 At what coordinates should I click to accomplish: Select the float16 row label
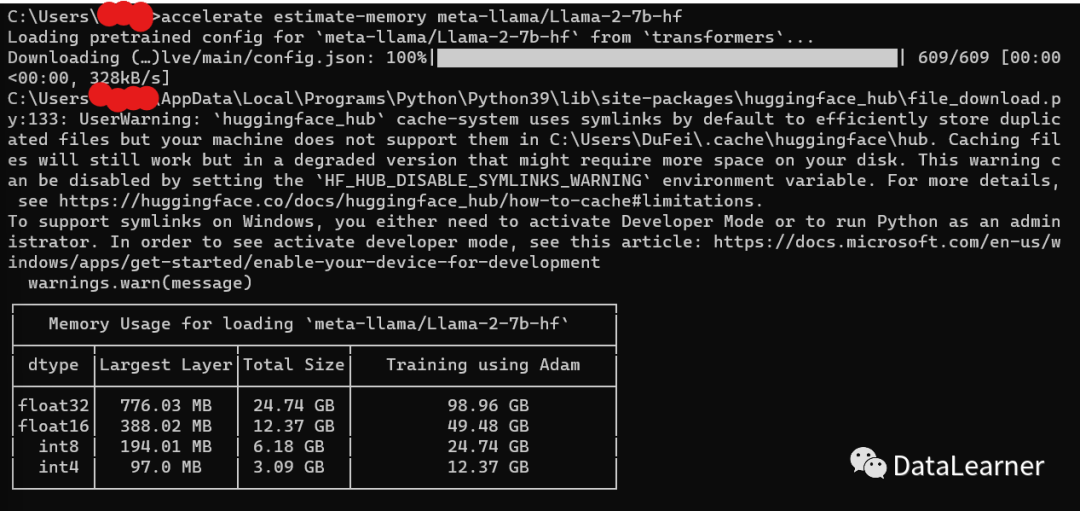pos(54,426)
